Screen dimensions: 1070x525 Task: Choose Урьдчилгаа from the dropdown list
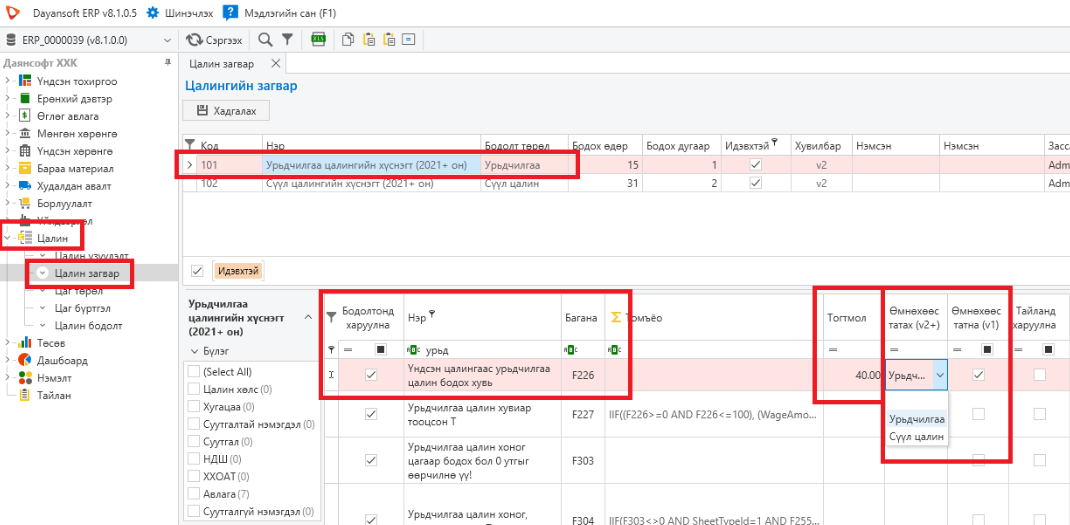916,419
